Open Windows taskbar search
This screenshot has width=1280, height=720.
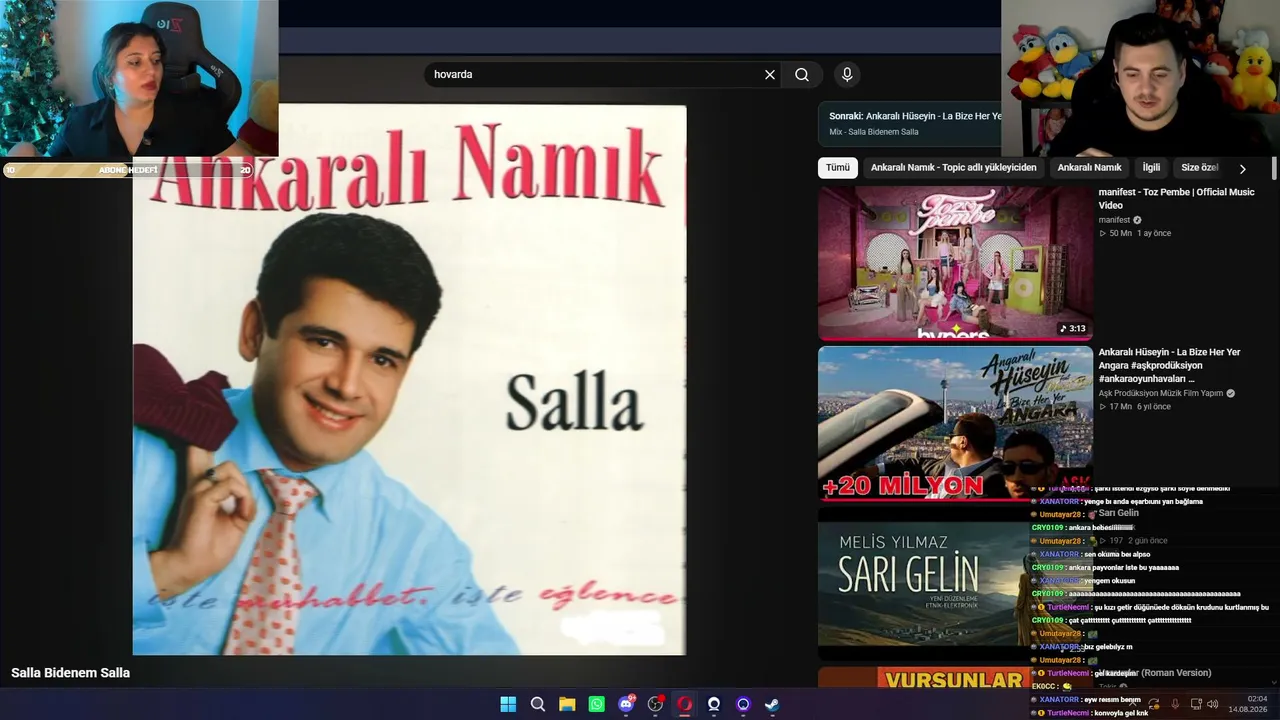(x=538, y=704)
